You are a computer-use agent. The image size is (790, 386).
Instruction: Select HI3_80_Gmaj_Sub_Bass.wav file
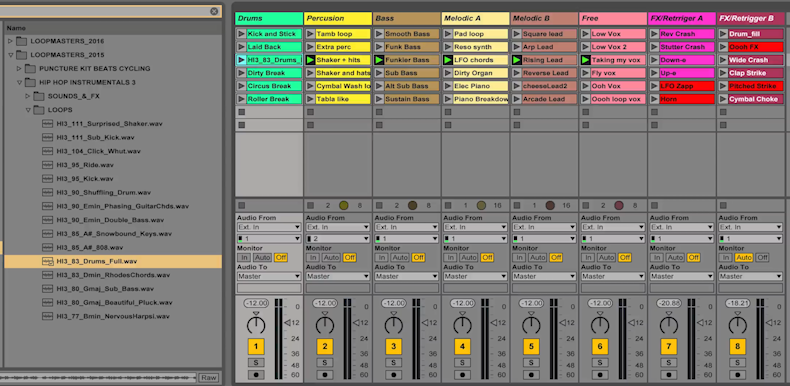[x=113, y=289]
